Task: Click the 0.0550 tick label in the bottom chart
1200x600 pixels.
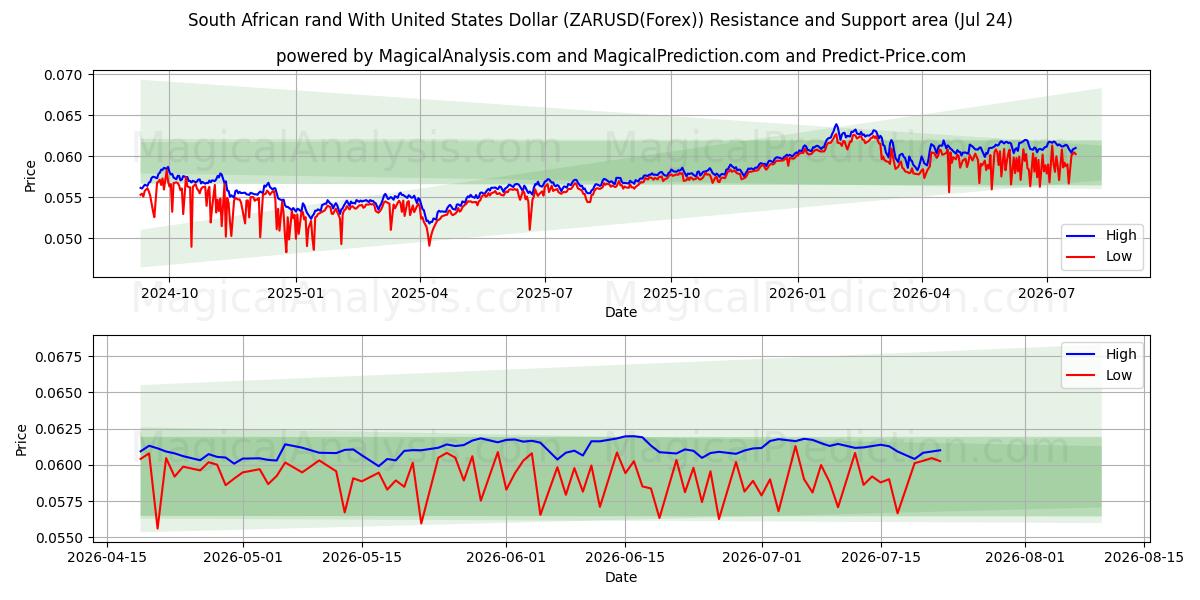Action: click(61, 538)
